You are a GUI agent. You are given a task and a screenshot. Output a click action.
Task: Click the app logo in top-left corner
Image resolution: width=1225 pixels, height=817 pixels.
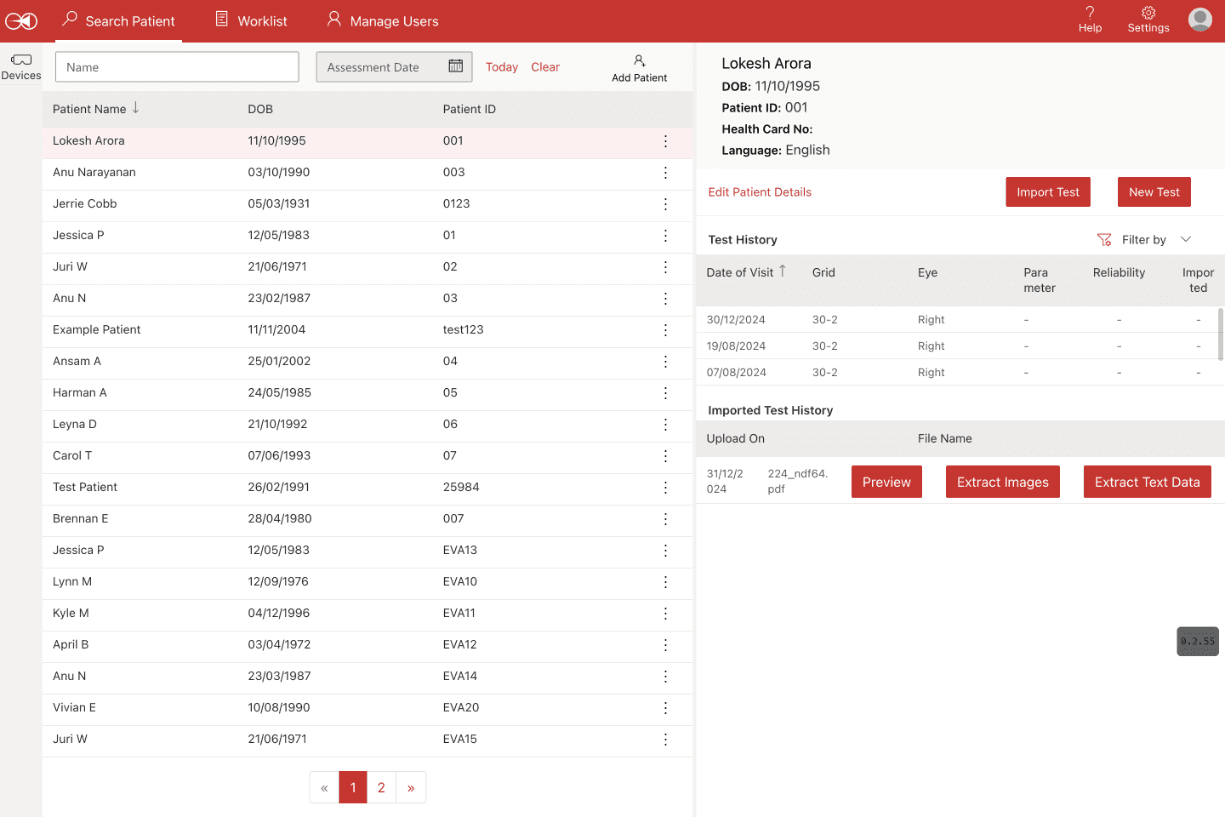pyautogui.click(x=21, y=21)
